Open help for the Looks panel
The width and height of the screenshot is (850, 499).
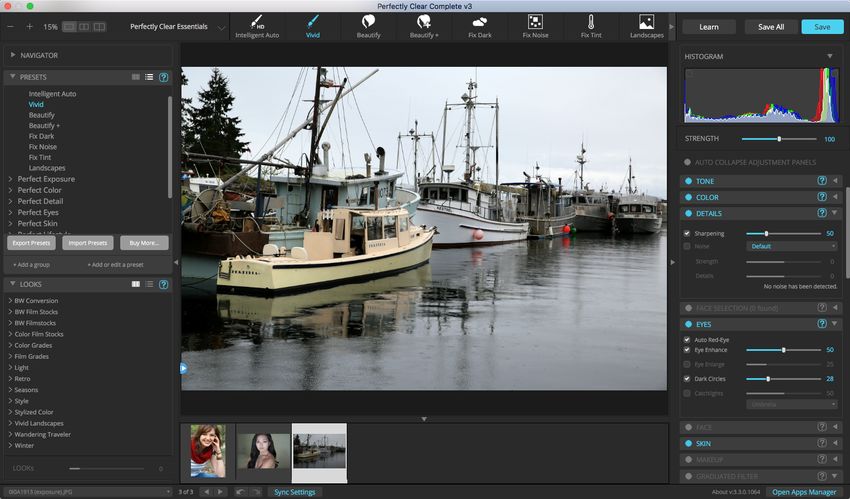(163, 284)
